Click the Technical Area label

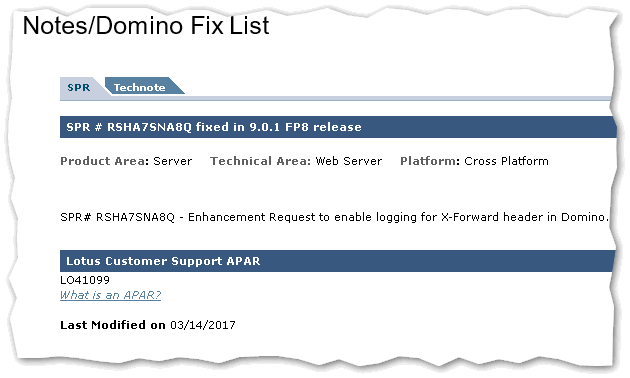(261, 161)
